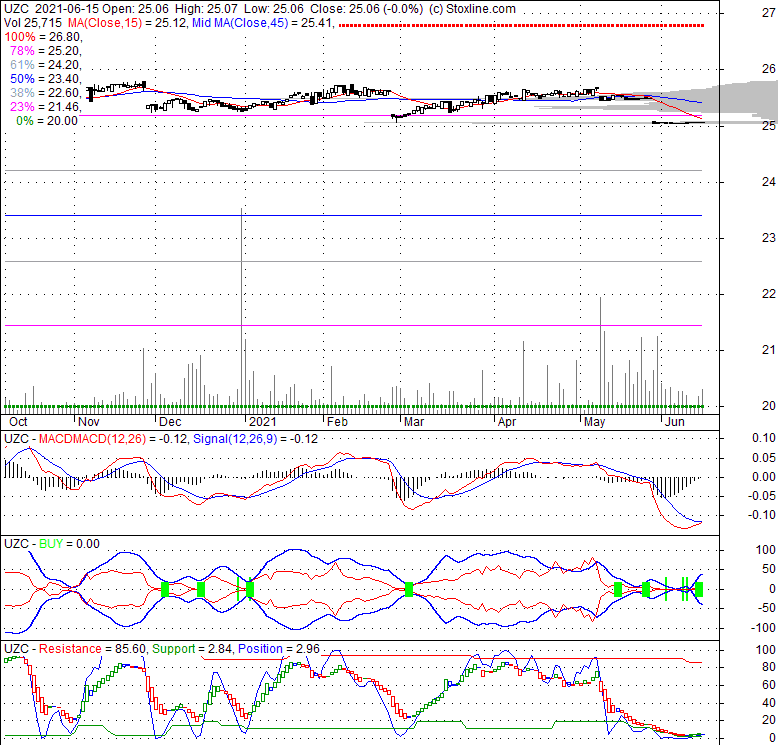Screen dimensions: 780x745
Task: Click the '50% = 23.40' Fibonacci label
Action: coord(45,79)
